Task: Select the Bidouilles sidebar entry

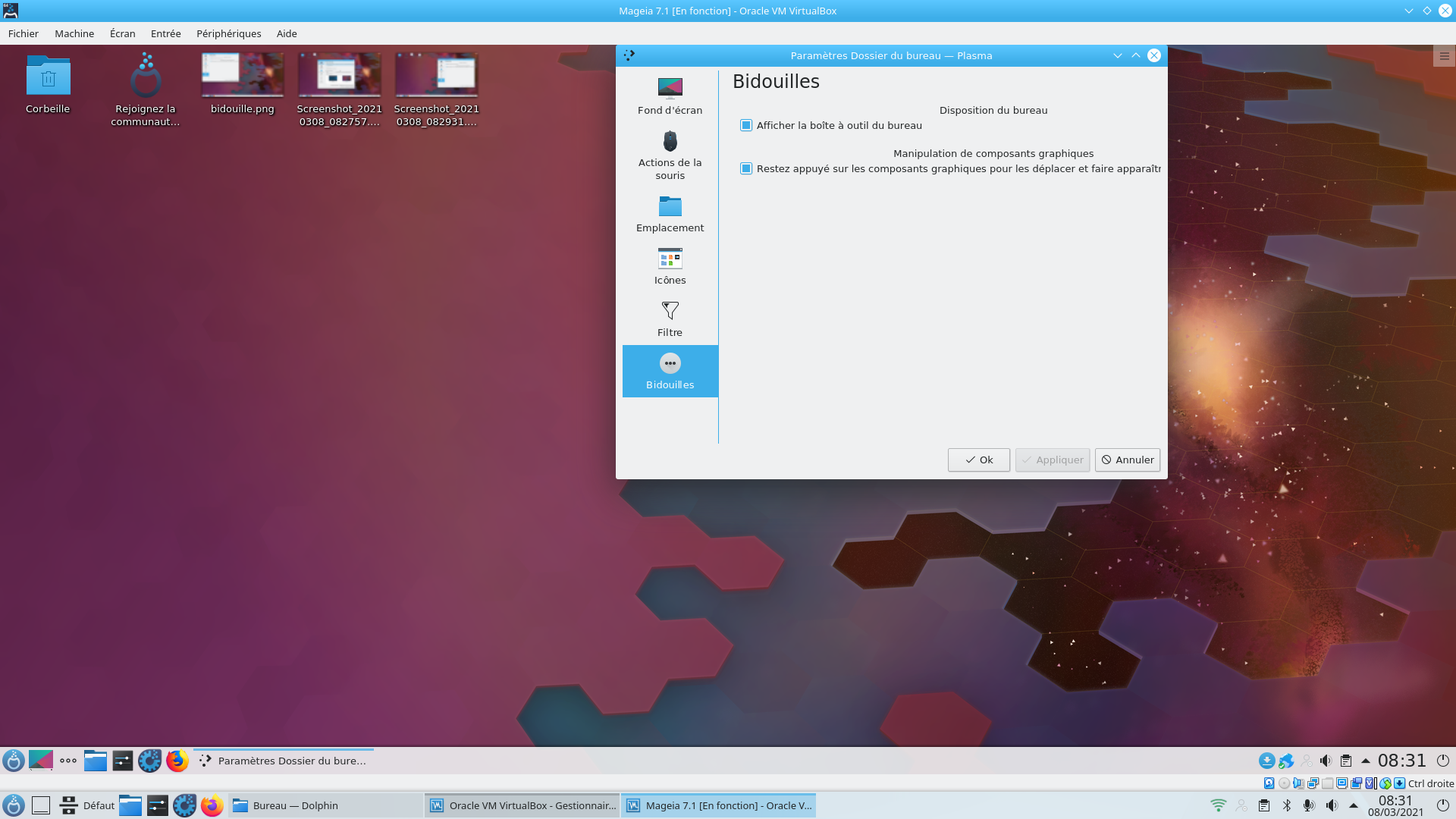Action: [670, 371]
